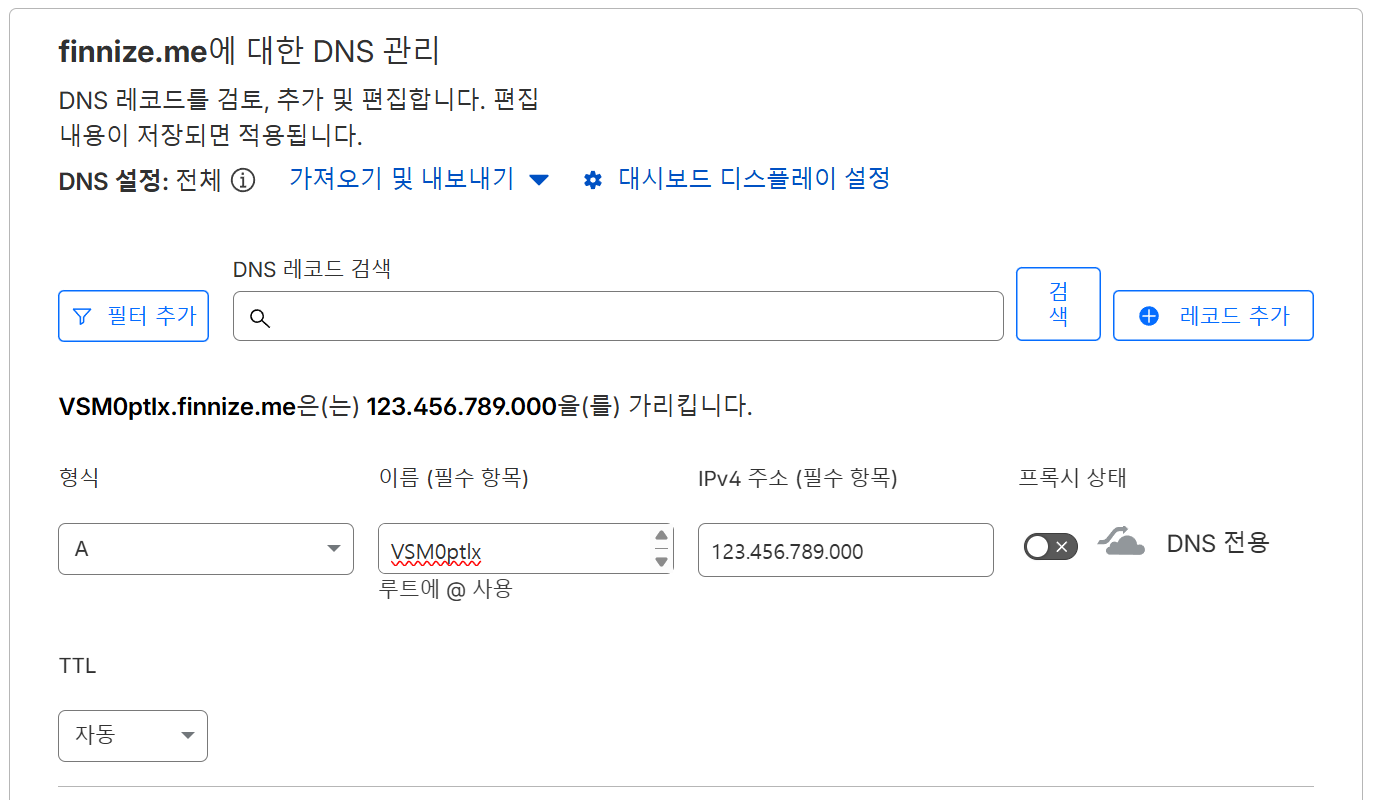Click the chevron on 가져오기 및 내보내기
The height and width of the screenshot is (800, 1373).
[538, 179]
